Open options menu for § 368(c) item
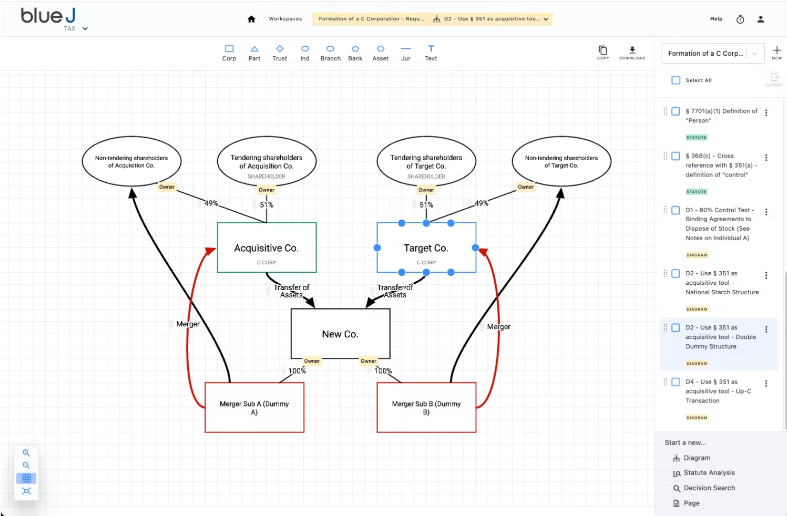 pyautogui.click(x=766, y=158)
